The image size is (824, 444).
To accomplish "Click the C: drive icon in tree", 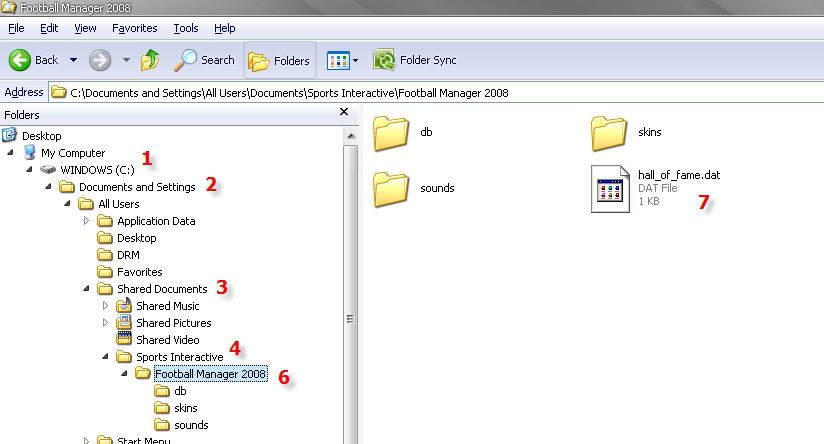I will click(x=48, y=169).
